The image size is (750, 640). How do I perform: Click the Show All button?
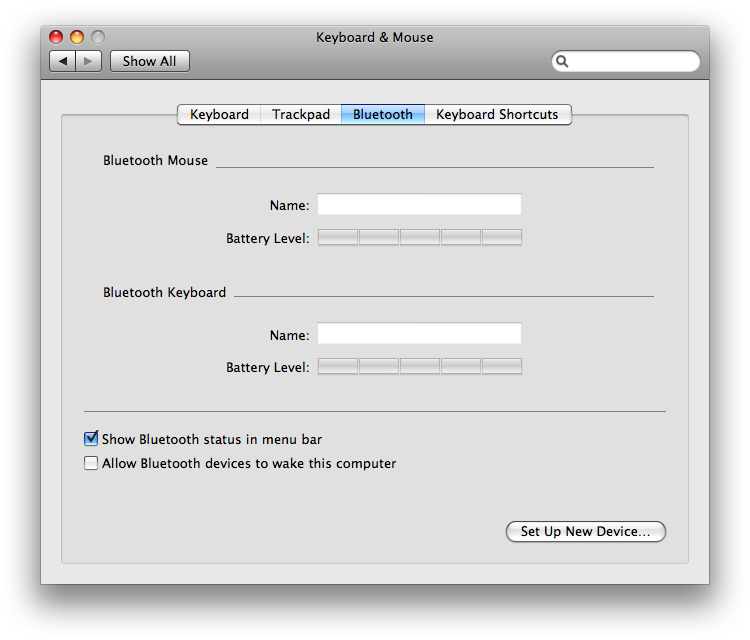150,61
